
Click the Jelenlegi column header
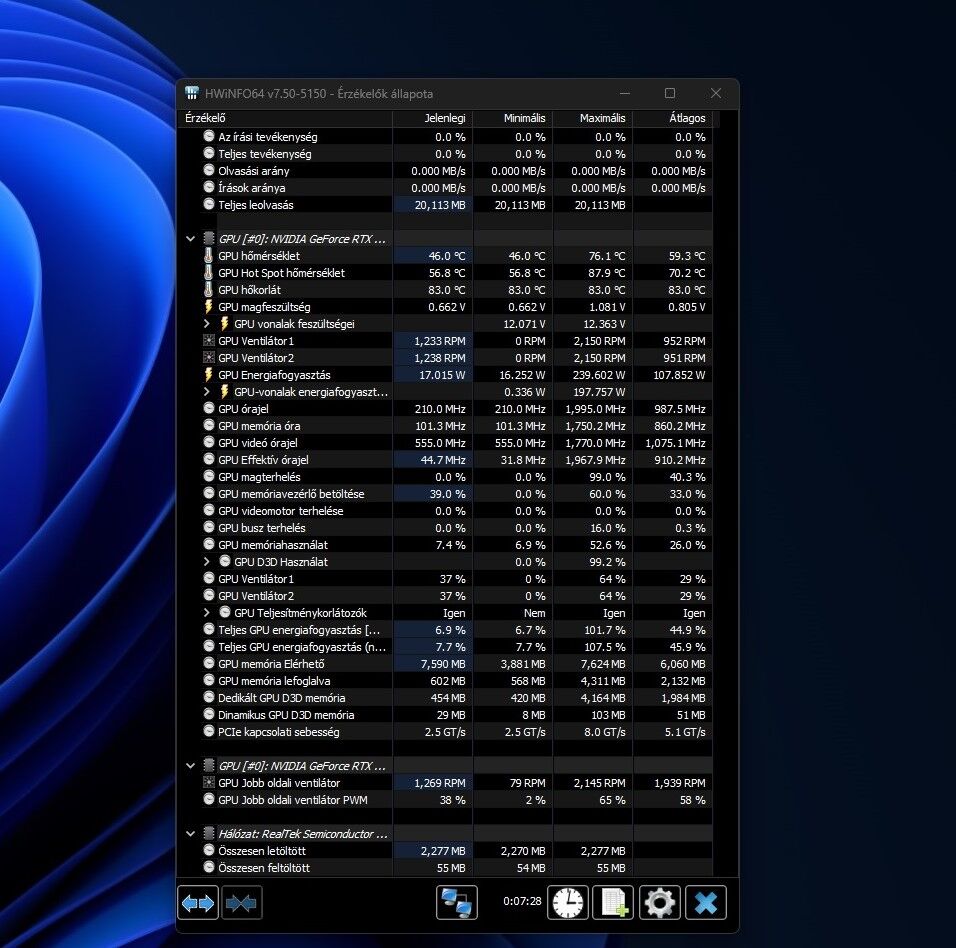point(433,118)
